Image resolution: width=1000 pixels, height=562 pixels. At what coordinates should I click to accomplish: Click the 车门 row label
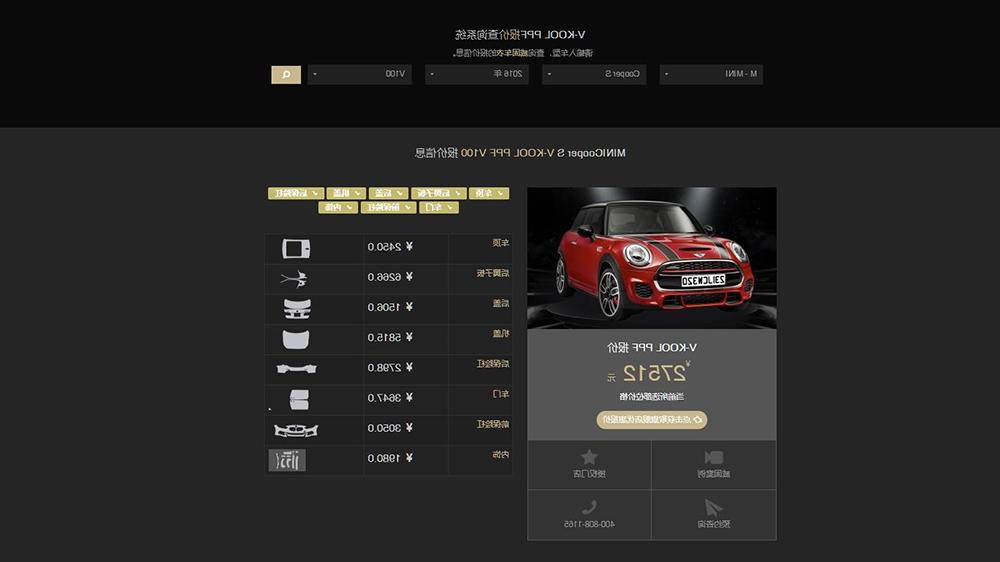click(x=501, y=394)
